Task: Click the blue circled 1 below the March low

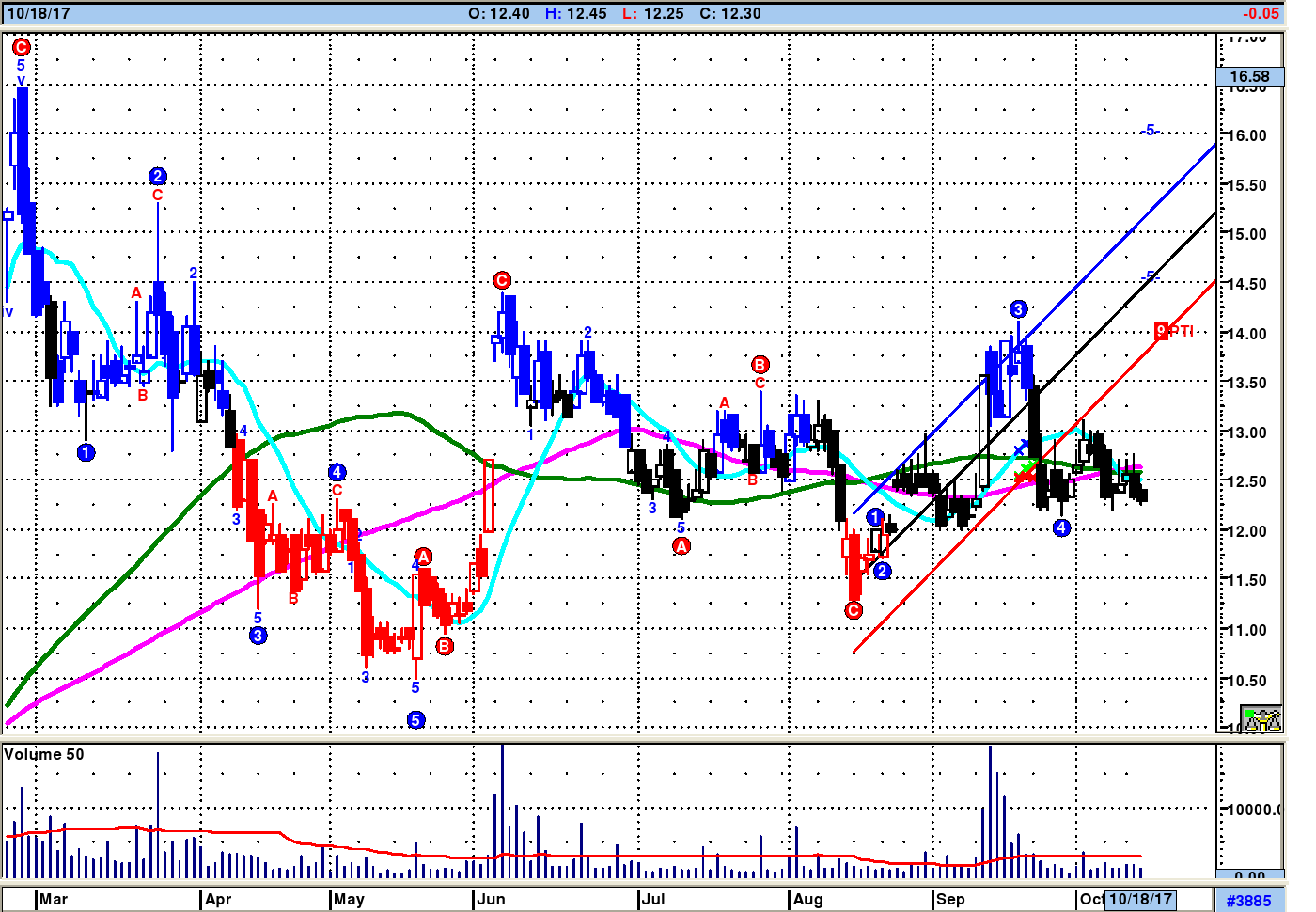Action: point(86,452)
